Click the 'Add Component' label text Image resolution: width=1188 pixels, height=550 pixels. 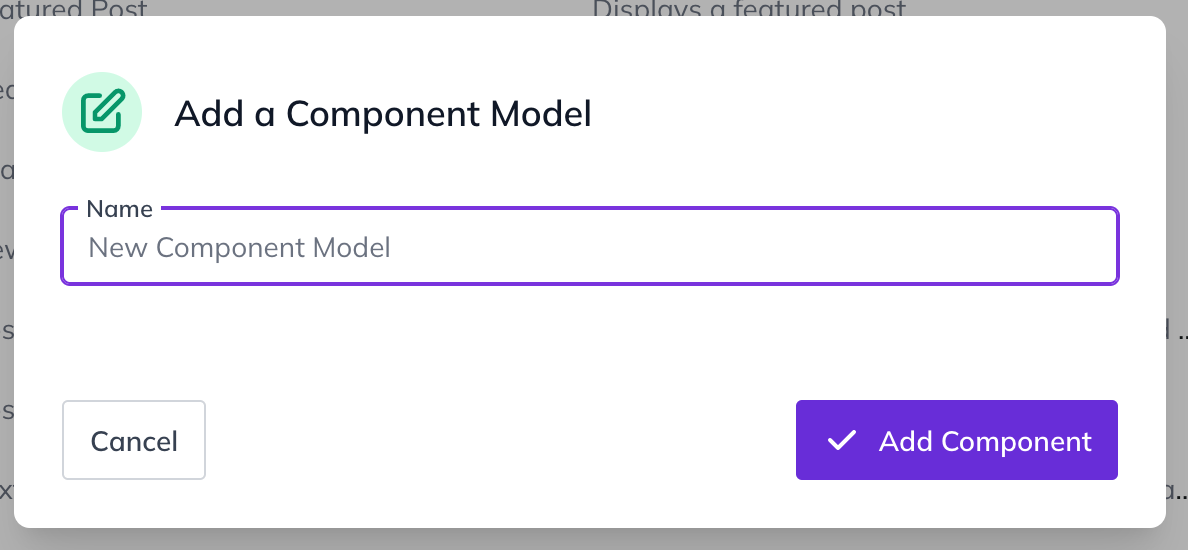coord(985,441)
